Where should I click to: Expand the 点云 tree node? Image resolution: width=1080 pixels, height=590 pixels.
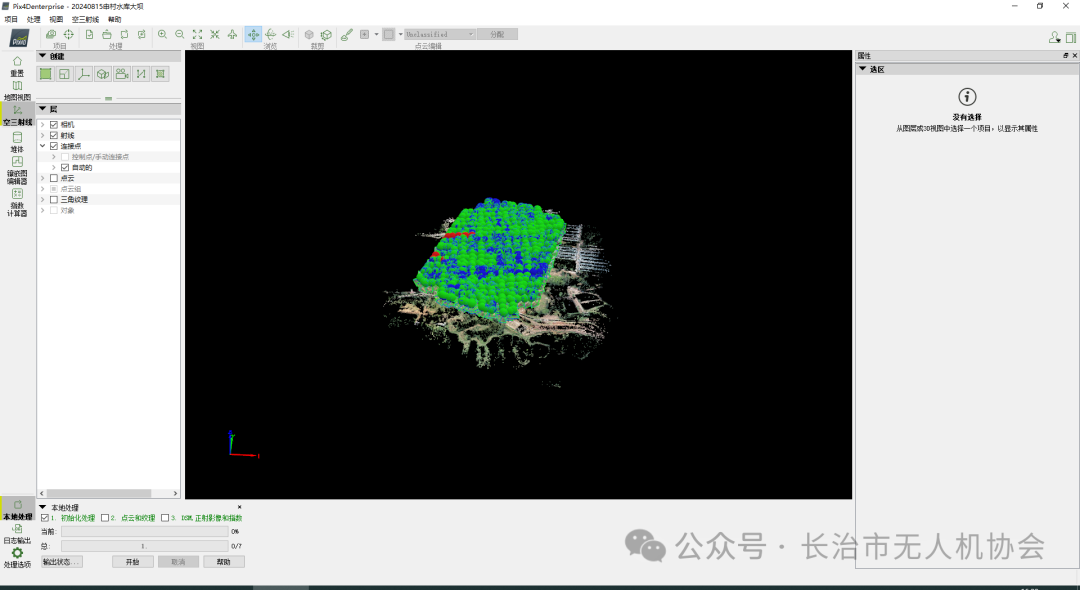(43, 178)
